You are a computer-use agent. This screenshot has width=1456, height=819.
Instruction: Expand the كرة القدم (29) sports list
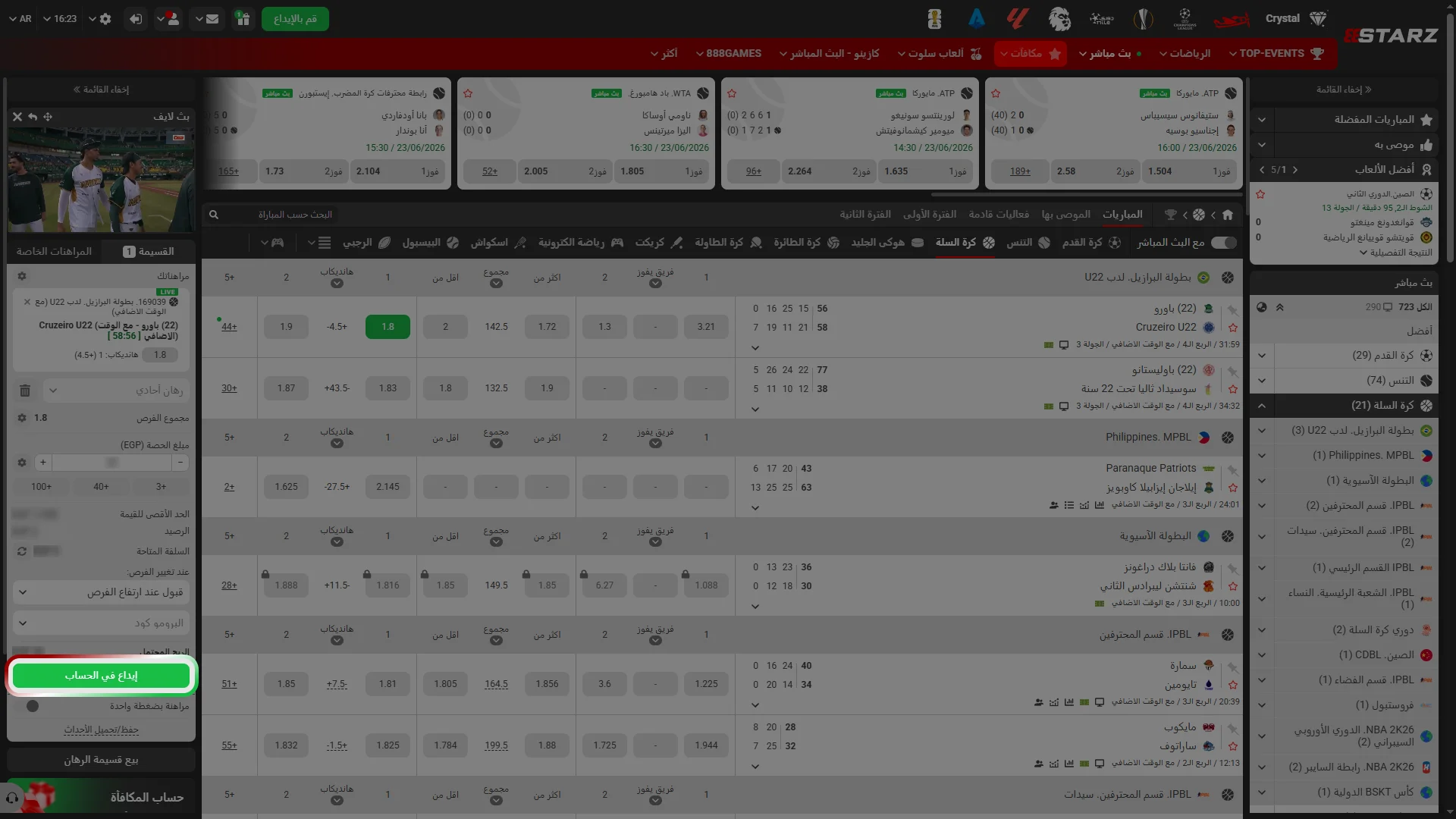click(1344, 356)
